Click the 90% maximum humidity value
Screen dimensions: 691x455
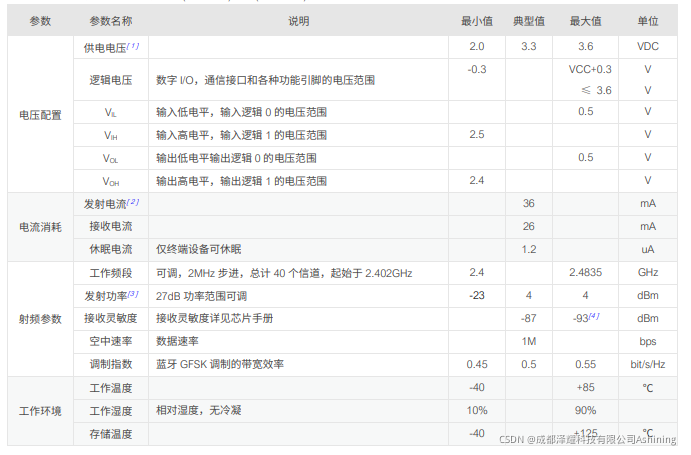(x=585, y=410)
